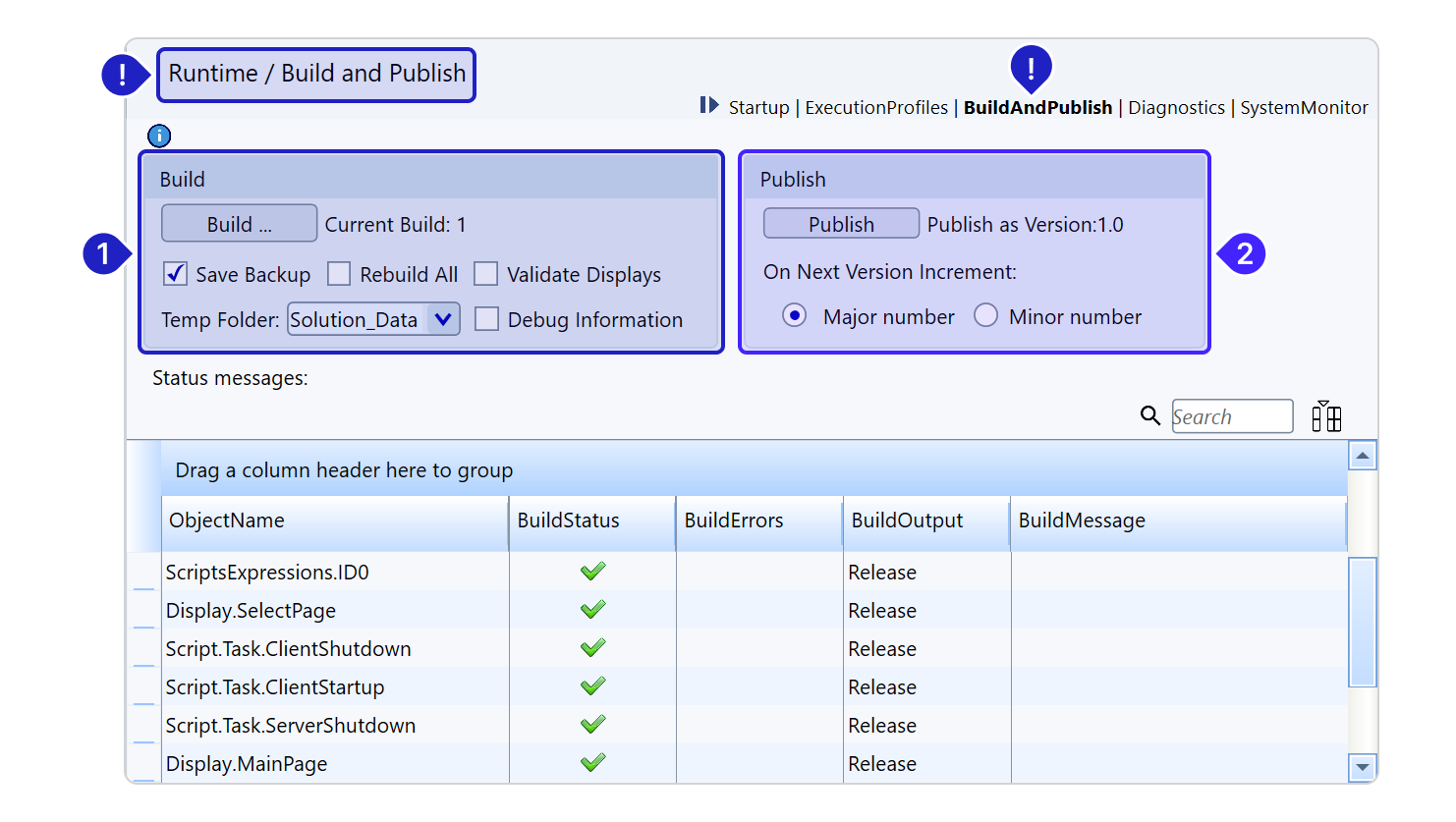Click into the Search input field
1456x822 pixels.
point(1232,416)
